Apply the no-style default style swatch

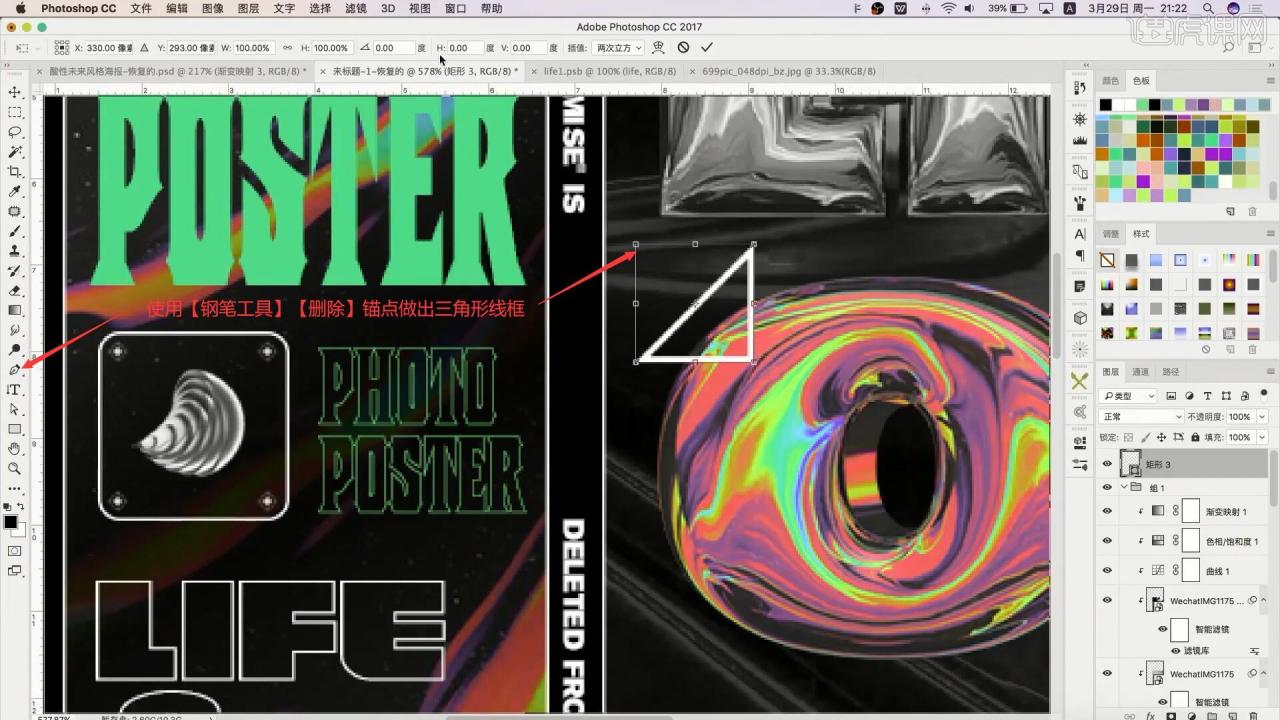point(1107,260)
